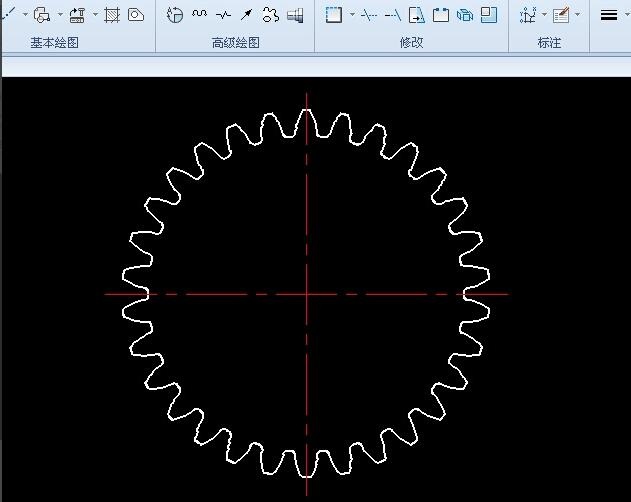Expand the bolt and ruler icon dropdown
Image resolution: width=631 pixels, height=502 pixels.
pos(95,15)
